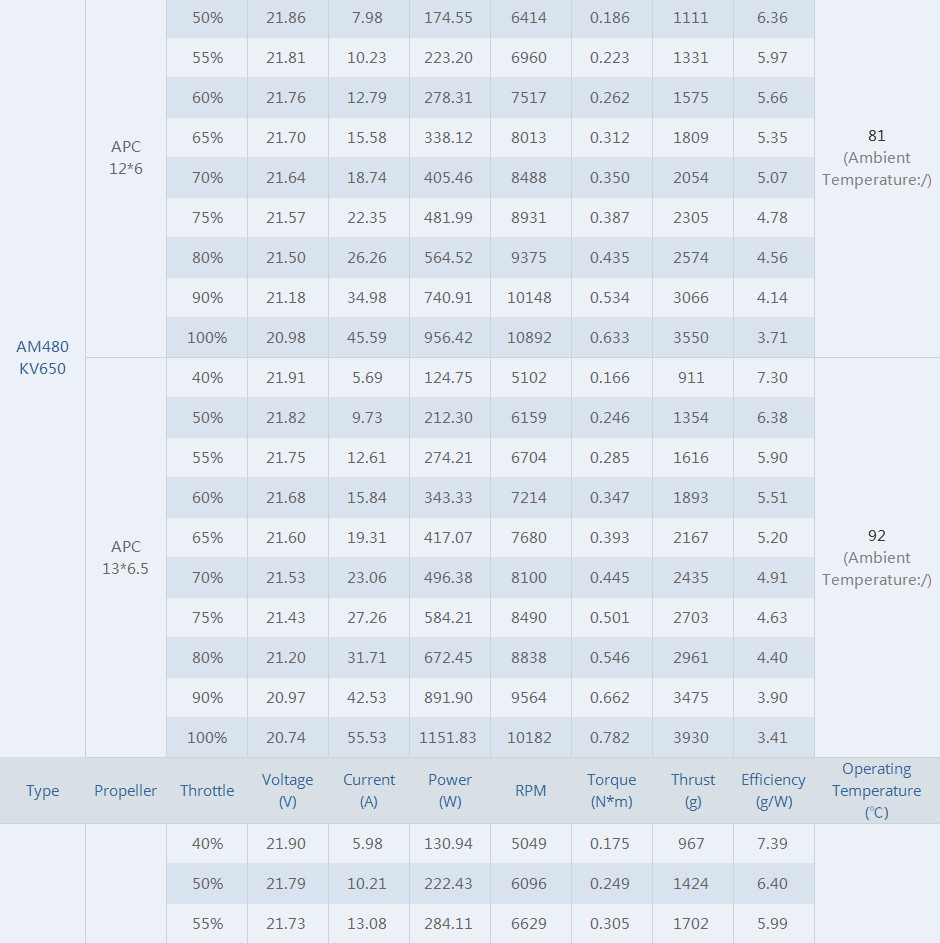
Task: Click the Current (A) column header
Action: 369,791
